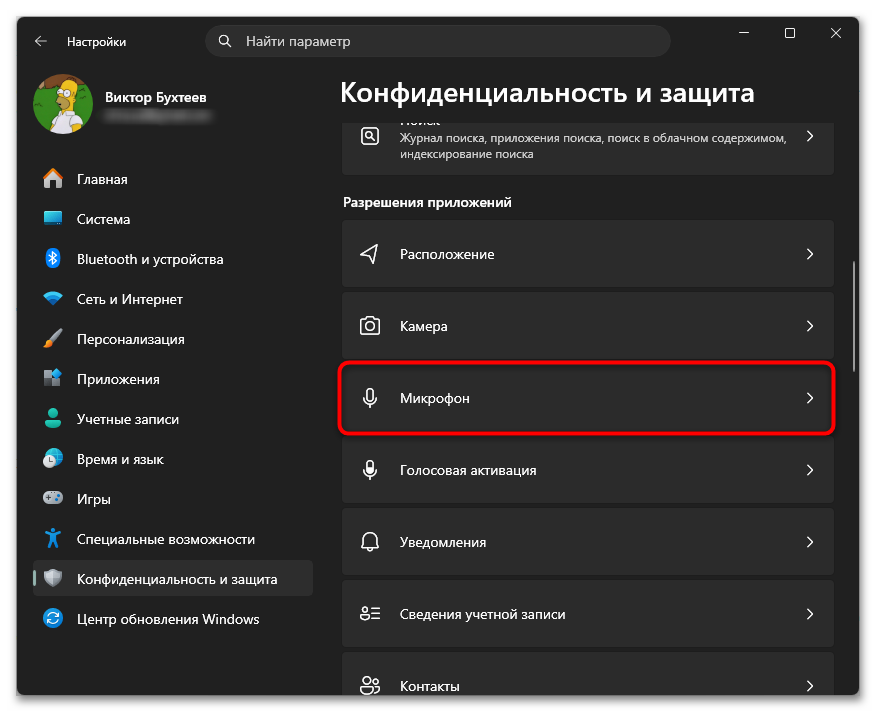Click the vertical scrollbar thumb

coord(854,316)
